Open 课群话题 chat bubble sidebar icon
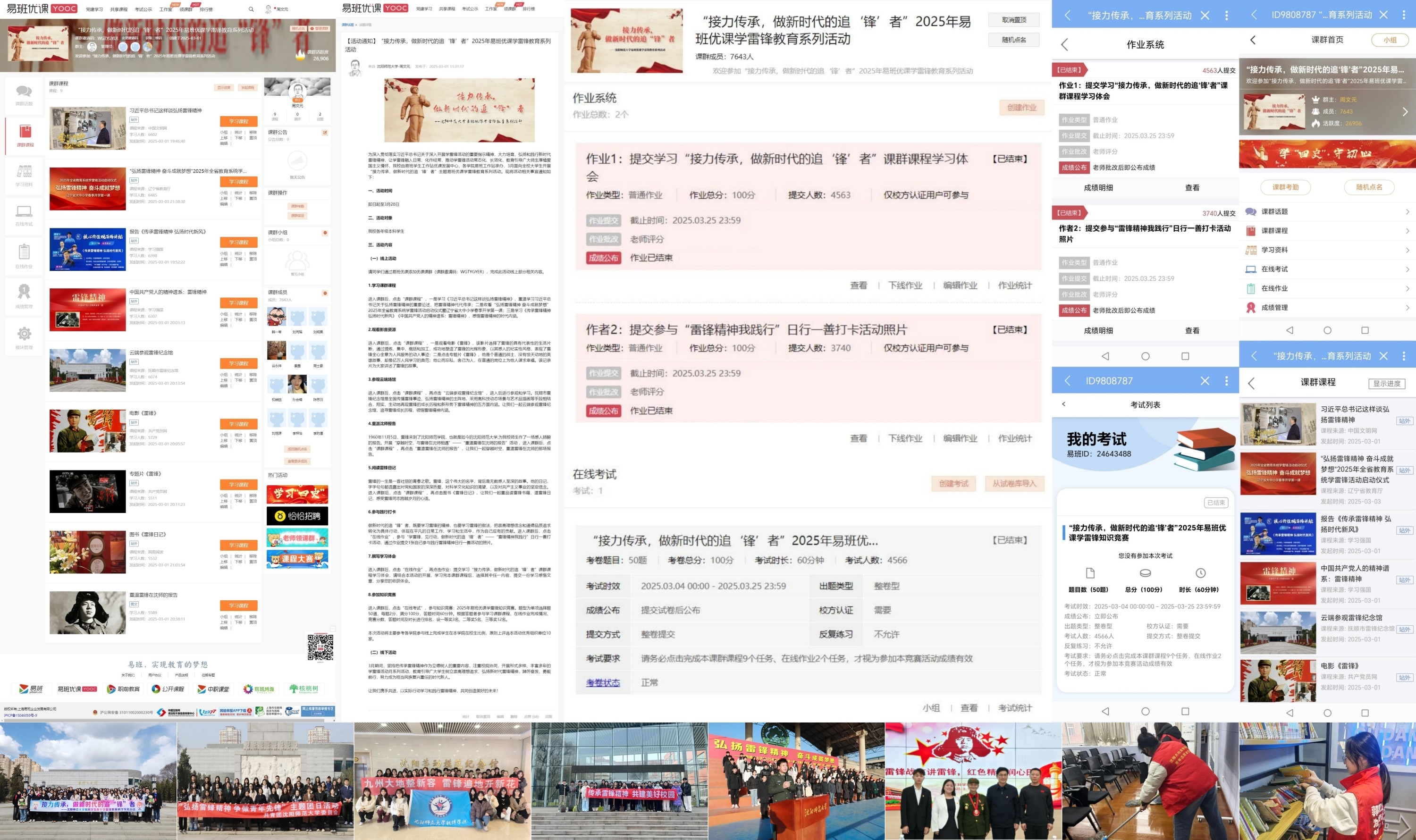Screen dimensions: 1416x840 pyautogui.click(x=24, y=92)
